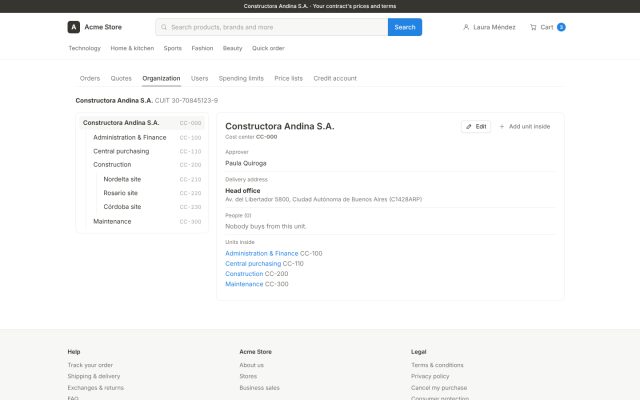Click the Head office address label
Image resolution: width=640 pixels, height=400 pixels.
point(242,191)
